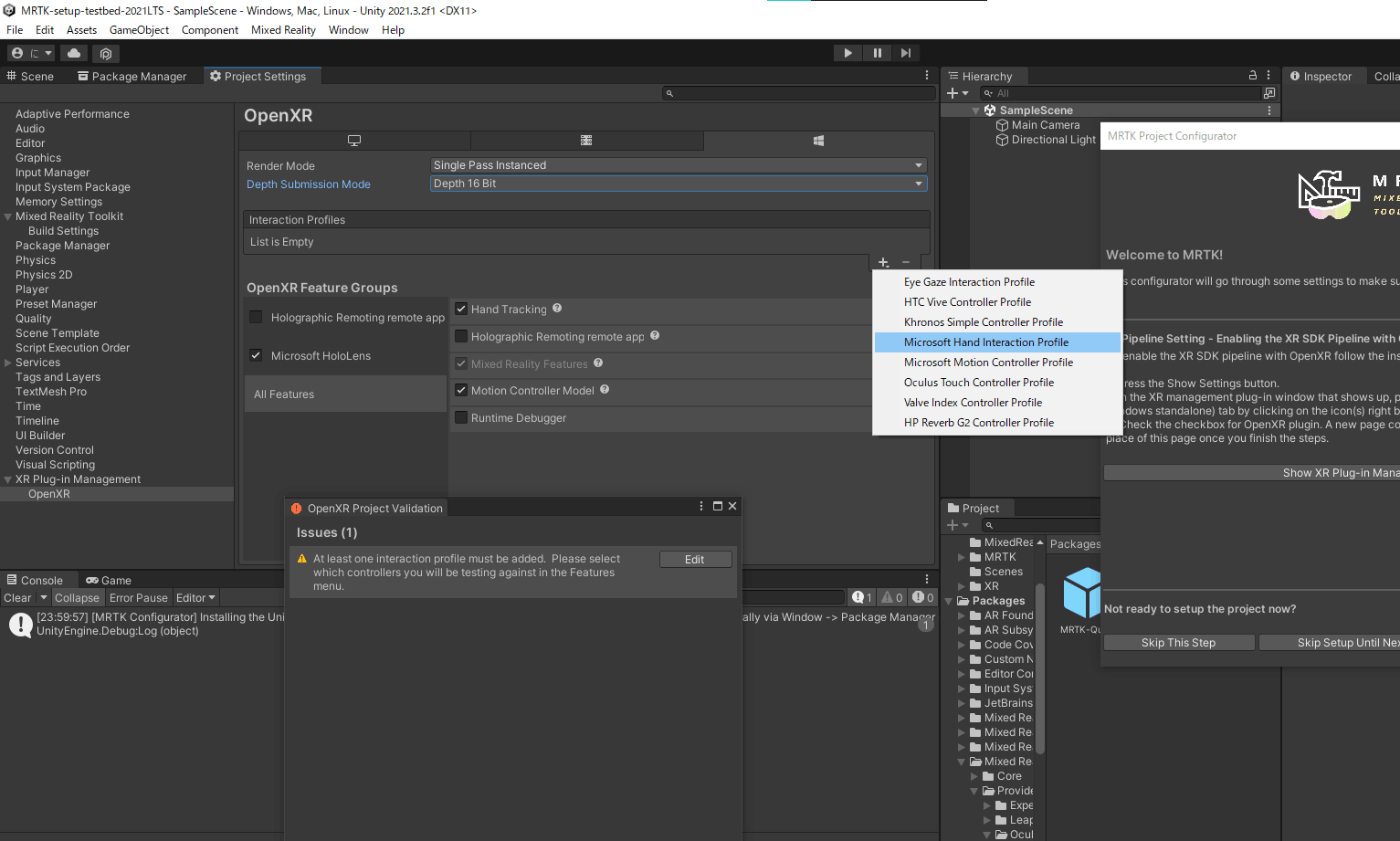Click the warning icon in Project Validation
This screenshot has width=1400, height=841.
click(302, 559)
